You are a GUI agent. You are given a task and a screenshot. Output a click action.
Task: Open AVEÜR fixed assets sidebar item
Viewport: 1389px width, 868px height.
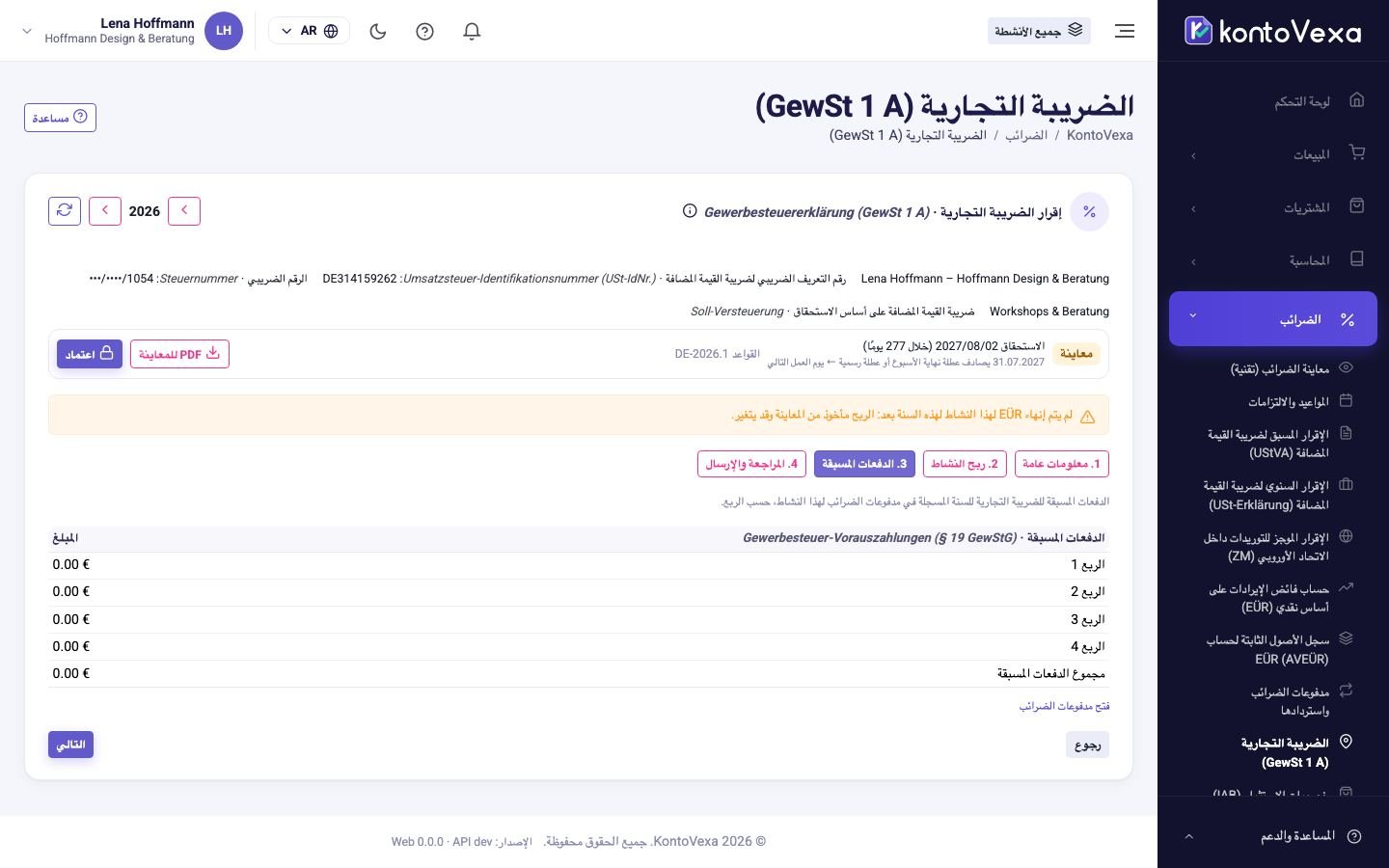click(x=1272, y=649)
